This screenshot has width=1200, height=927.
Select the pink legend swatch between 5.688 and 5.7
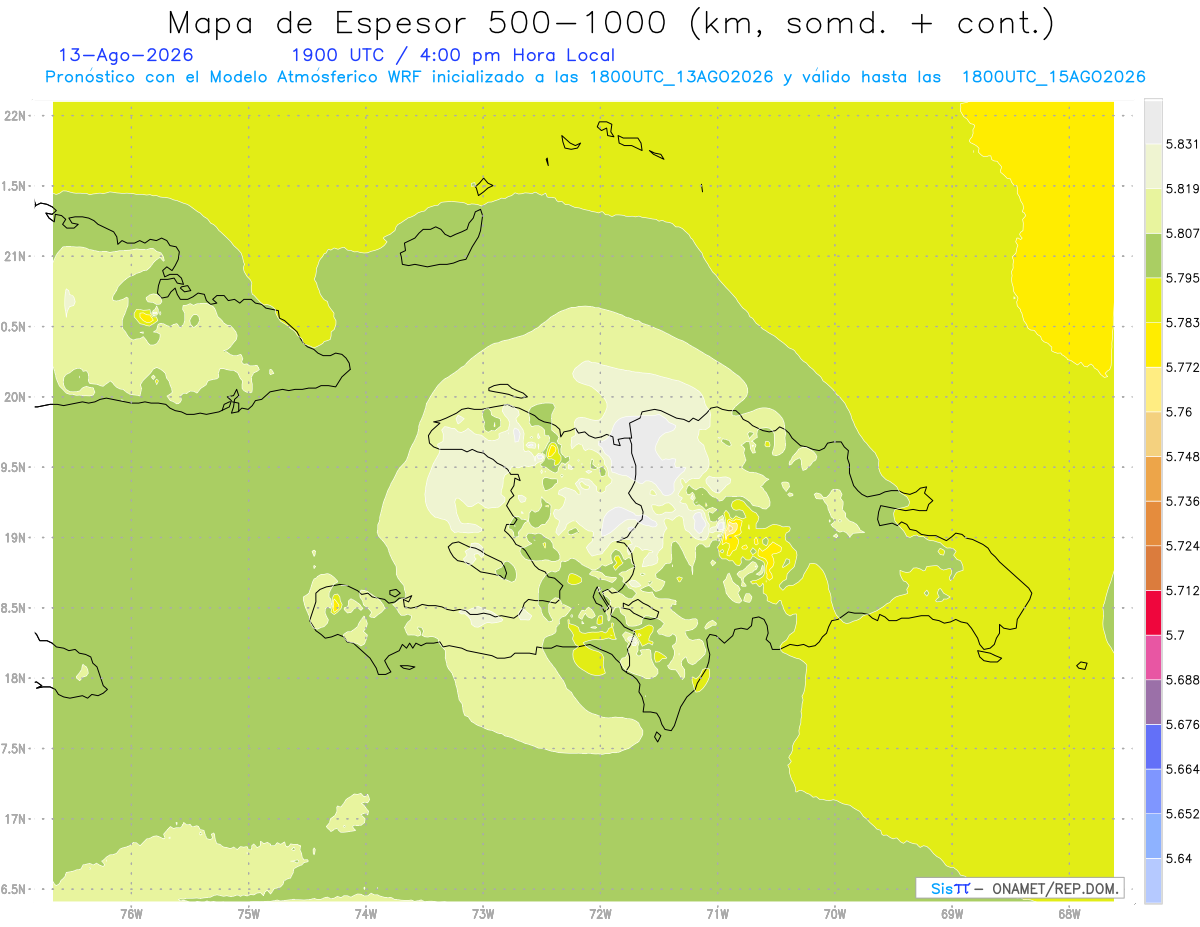click(x=1153, y=657)
